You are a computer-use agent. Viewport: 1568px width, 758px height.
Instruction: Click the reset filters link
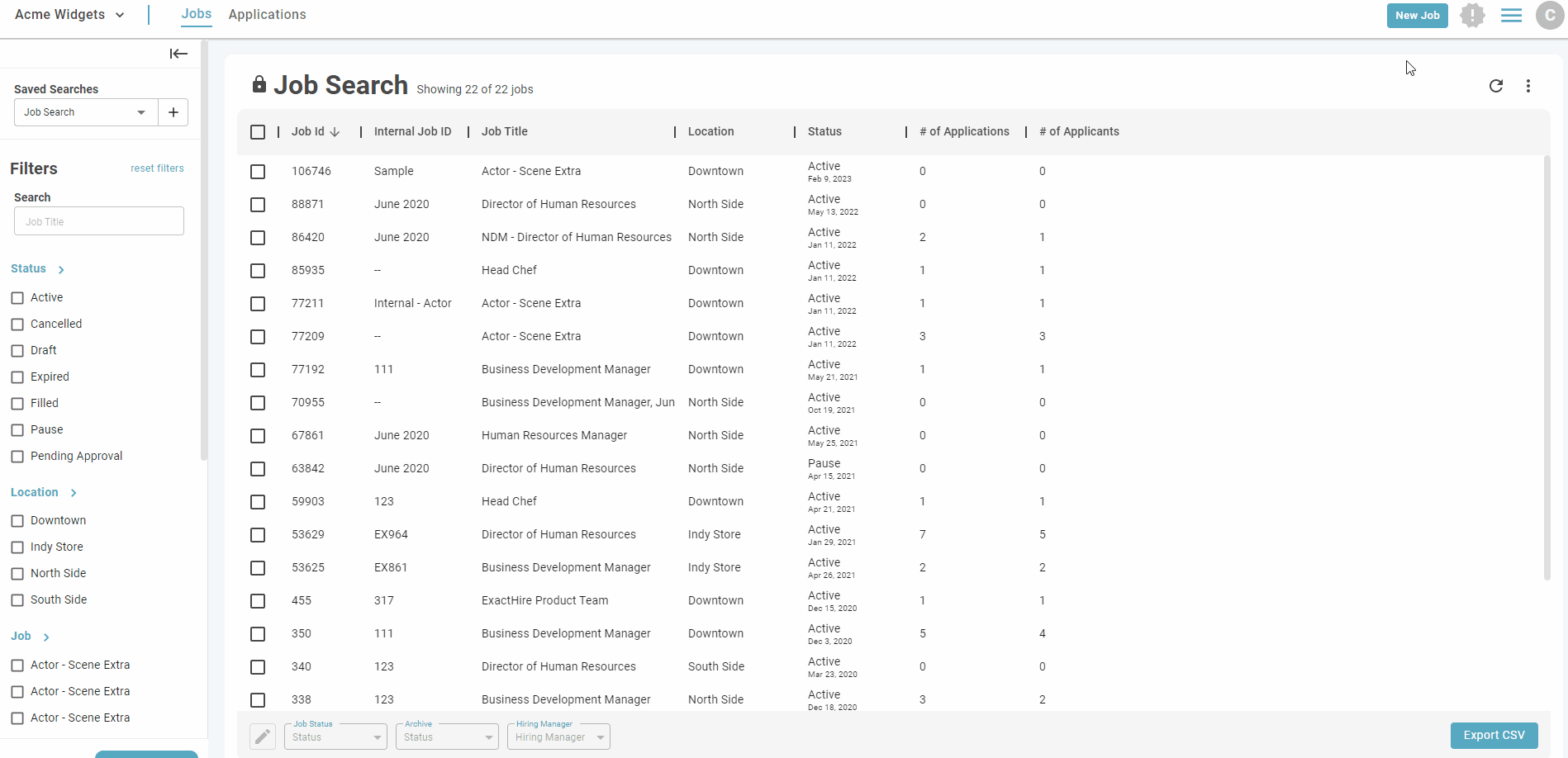(x=157, y=168)
